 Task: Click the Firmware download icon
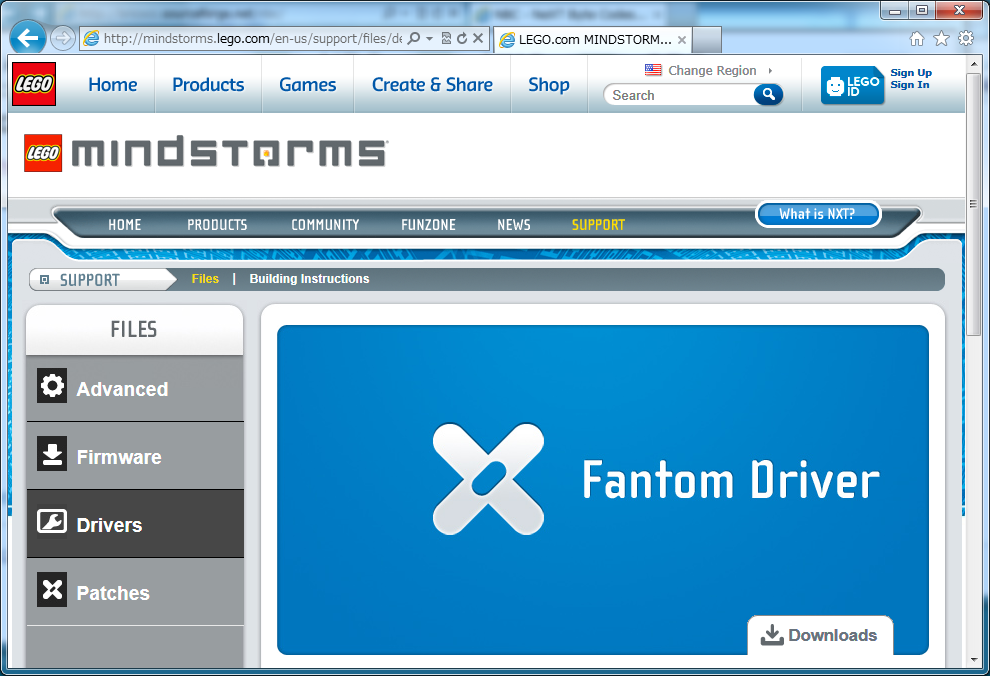52,454
